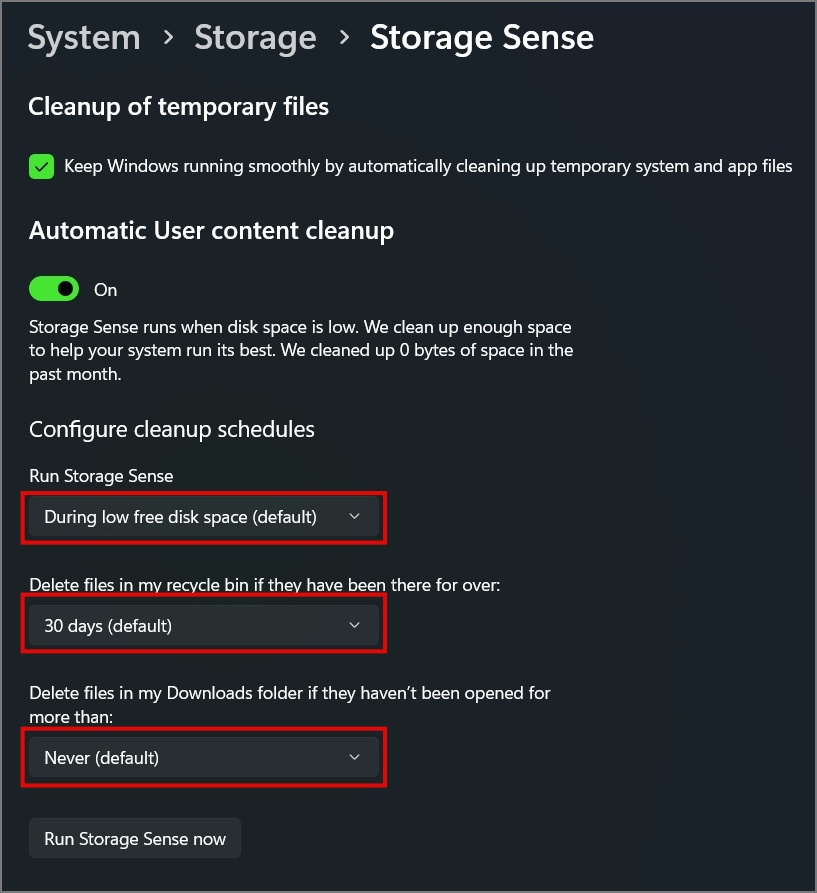Image resolution: width=817 pixels, height=893 pixels.
Task: Turn off Automatic User content cleanup toggle
Action: 54,289
